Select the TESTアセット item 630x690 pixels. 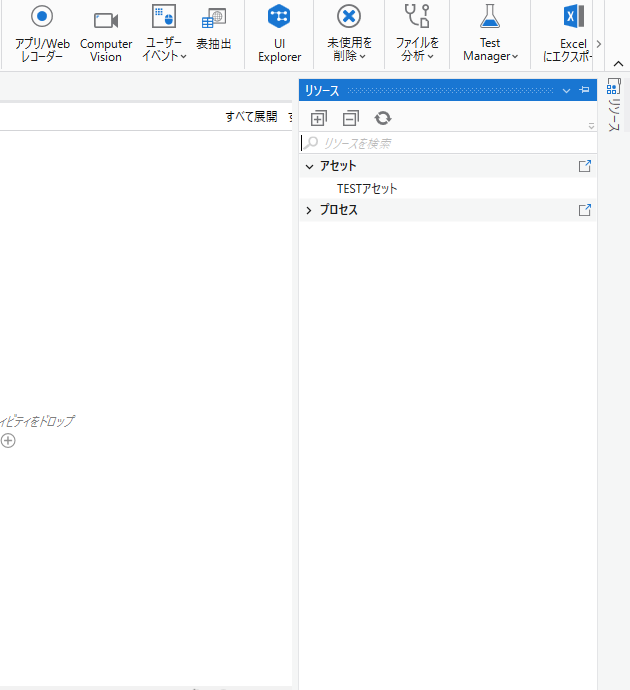[367, 188]
